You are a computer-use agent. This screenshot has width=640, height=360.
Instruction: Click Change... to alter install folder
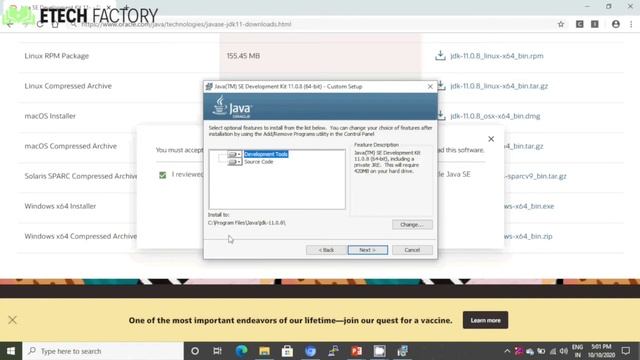pos(412,224)
